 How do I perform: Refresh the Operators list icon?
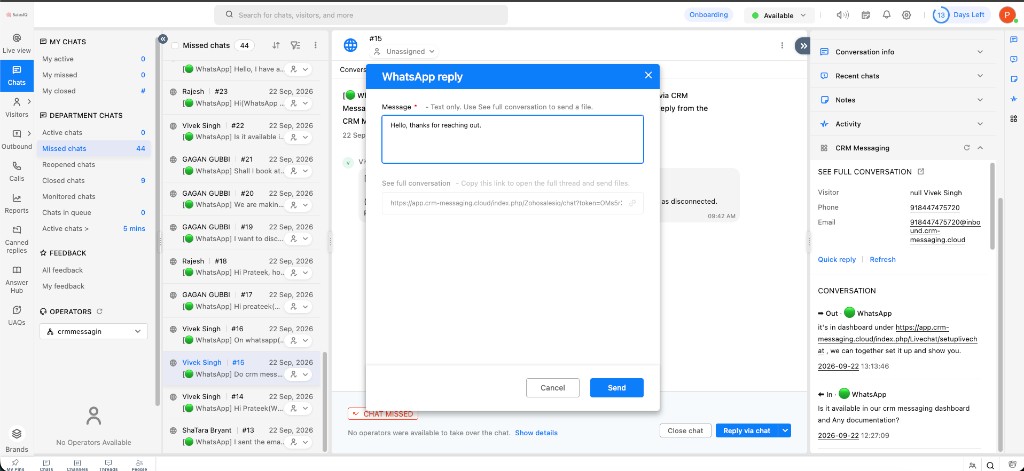[100, 312]
